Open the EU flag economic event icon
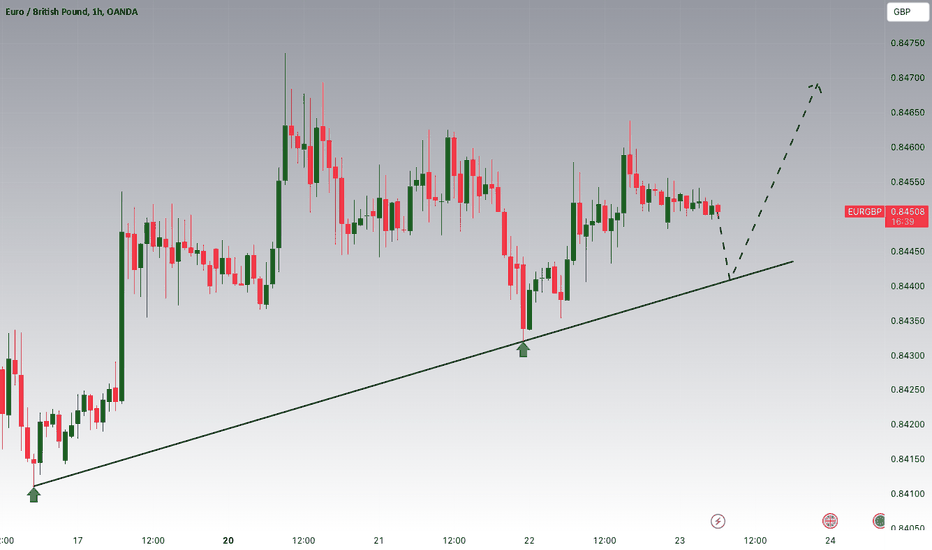Image resolution: width=932 pixels, height=550 pixels. pyautogui.click(x=879, y=521)
